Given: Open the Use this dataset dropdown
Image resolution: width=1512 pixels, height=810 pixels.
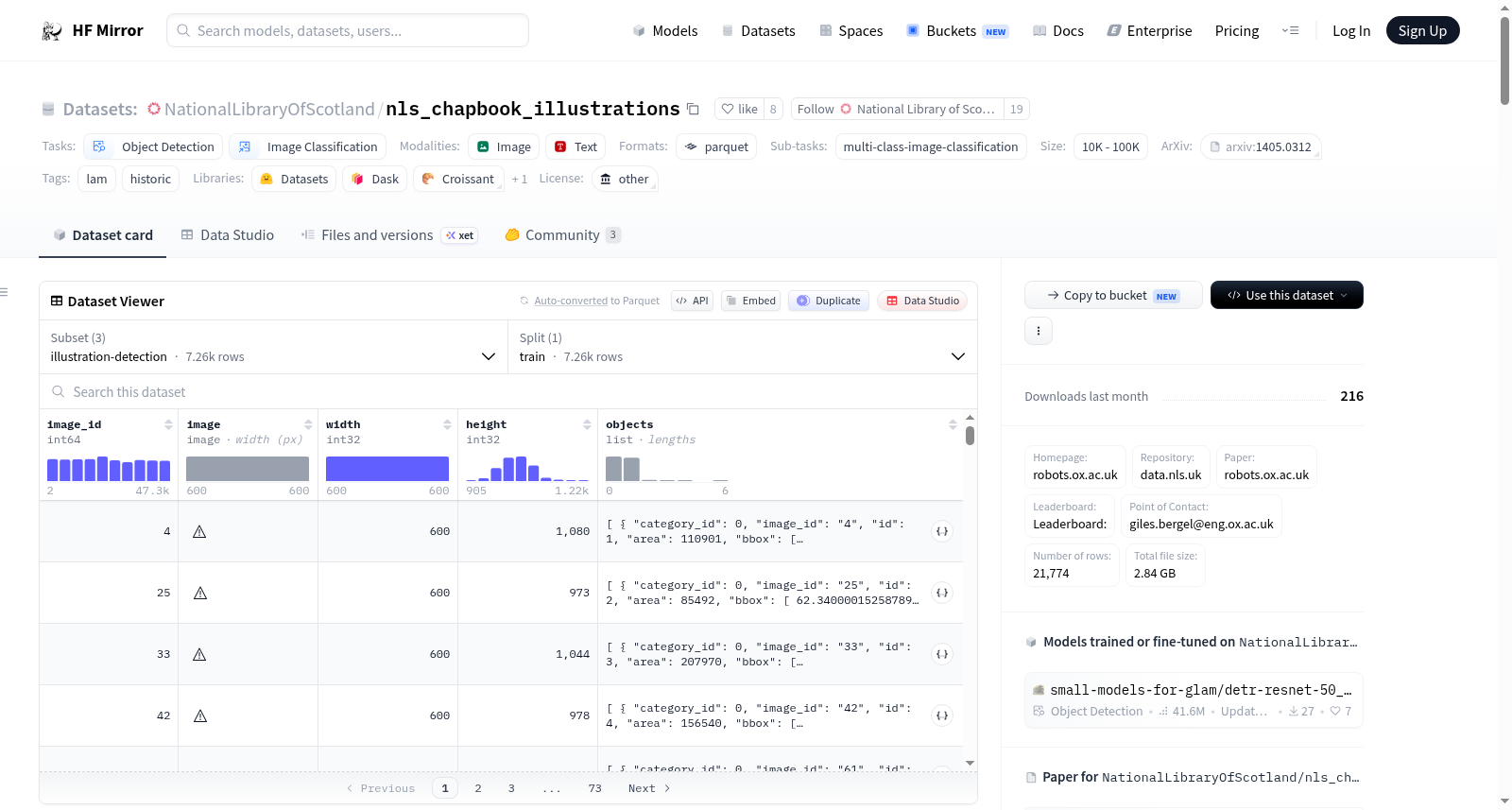Looking at the screenshot, I should pos(1286,295).
